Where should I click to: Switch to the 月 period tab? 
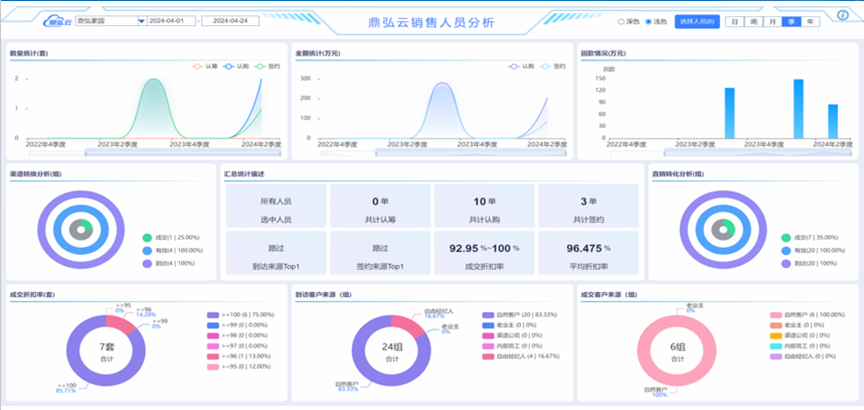click(773, 21)
